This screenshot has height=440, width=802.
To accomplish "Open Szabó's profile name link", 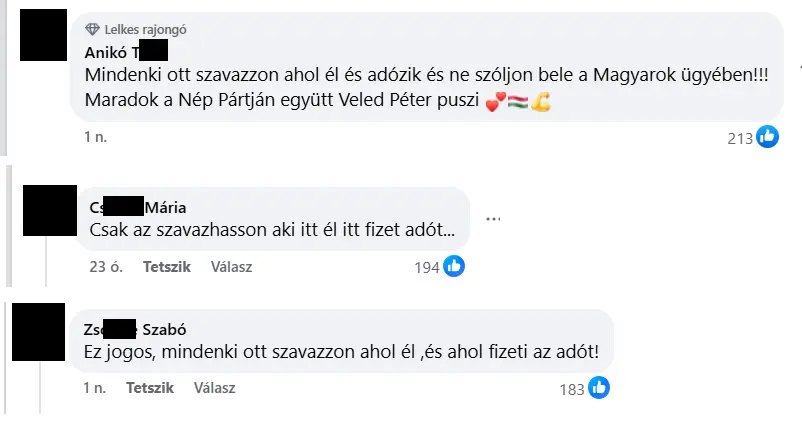I will [x=135, y=329].
